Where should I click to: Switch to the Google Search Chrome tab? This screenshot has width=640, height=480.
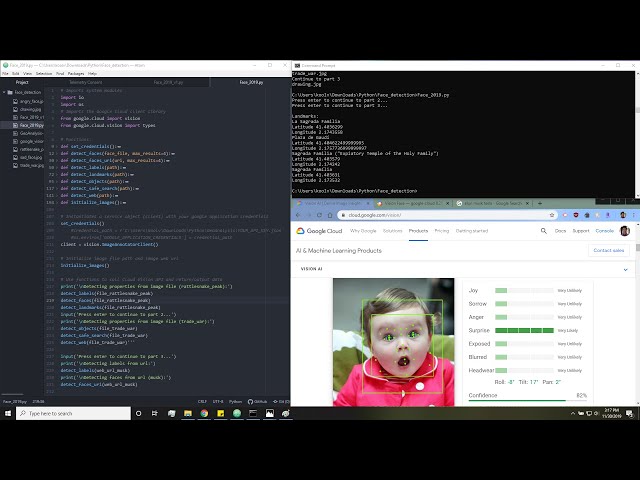492,203
